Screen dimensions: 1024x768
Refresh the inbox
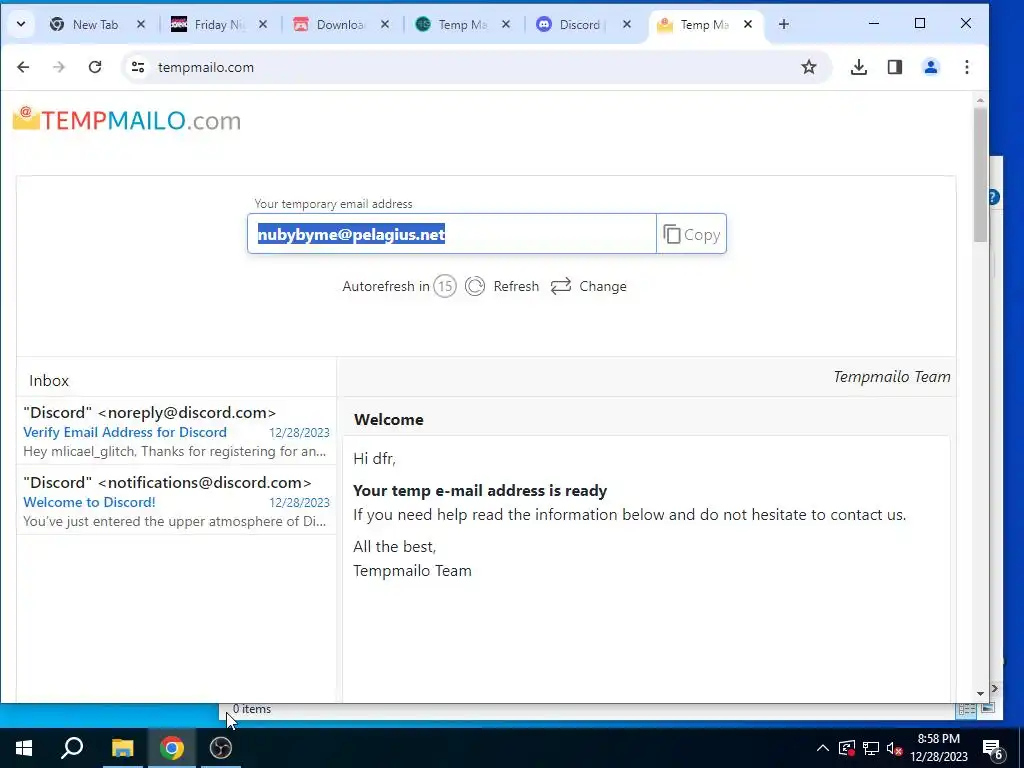(x=502, y=286)
